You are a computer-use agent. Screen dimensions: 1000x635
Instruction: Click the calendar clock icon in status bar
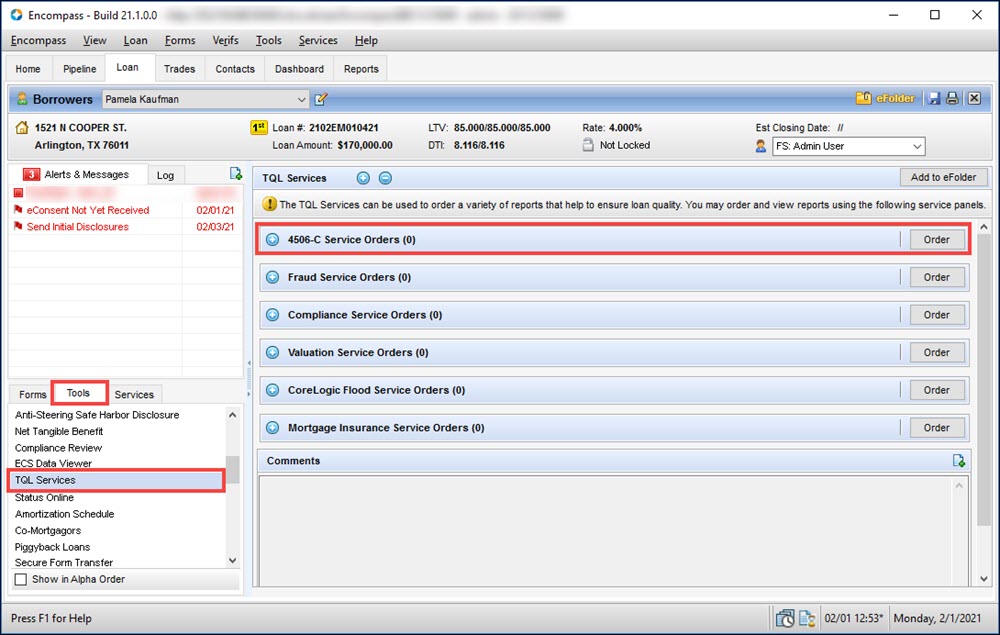click(x=785, y=618)
